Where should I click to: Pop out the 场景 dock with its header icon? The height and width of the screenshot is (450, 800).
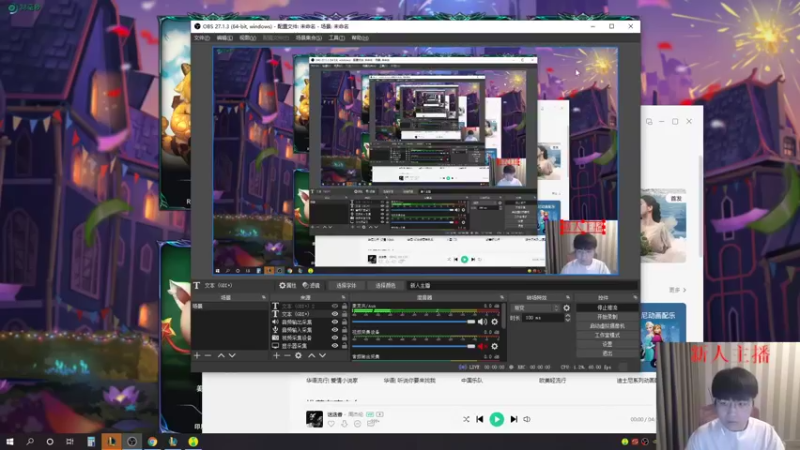click(x=264, y=297)
